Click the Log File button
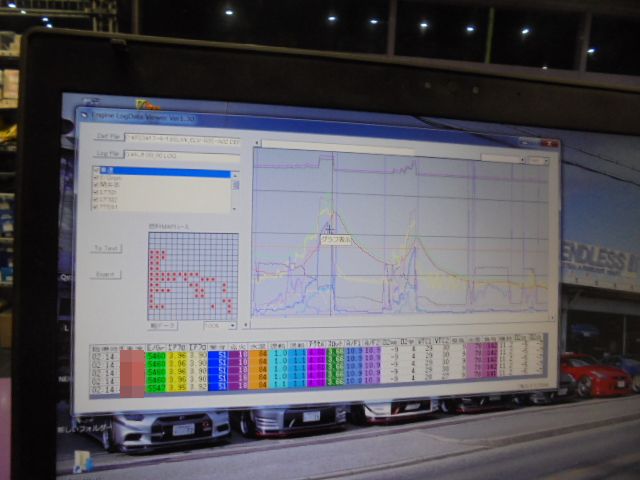Image resolution: width=640 pixels, height=480 pixels. 107,154
